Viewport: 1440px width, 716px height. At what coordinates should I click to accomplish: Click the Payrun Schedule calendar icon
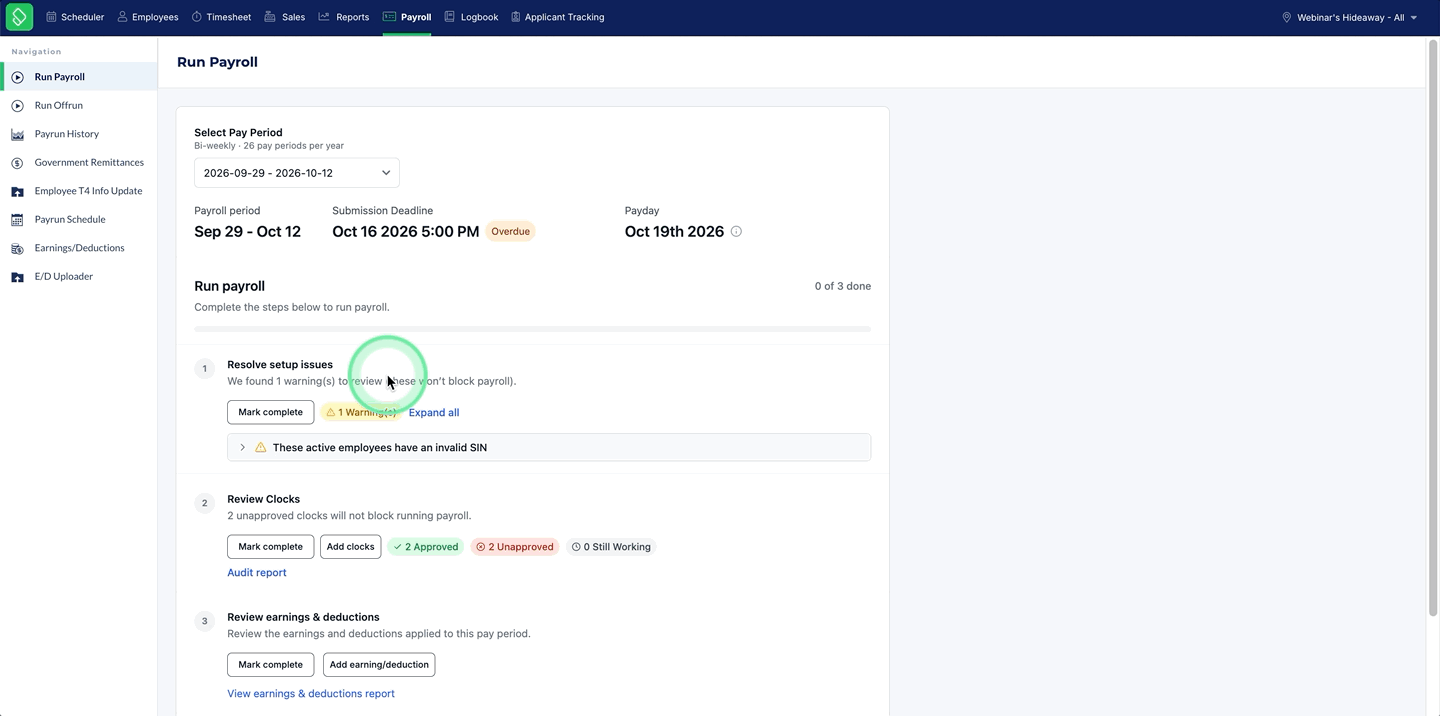[x=17, y=220]
